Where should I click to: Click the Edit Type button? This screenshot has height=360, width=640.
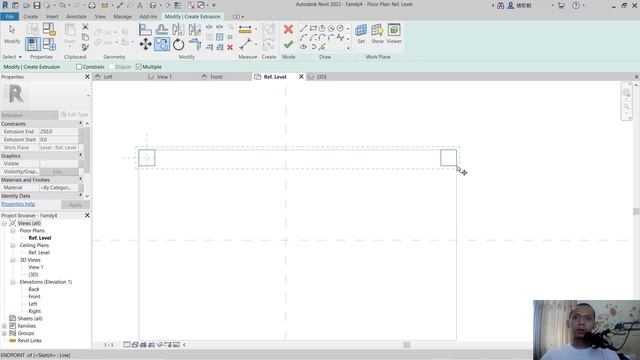coord(74,115)
